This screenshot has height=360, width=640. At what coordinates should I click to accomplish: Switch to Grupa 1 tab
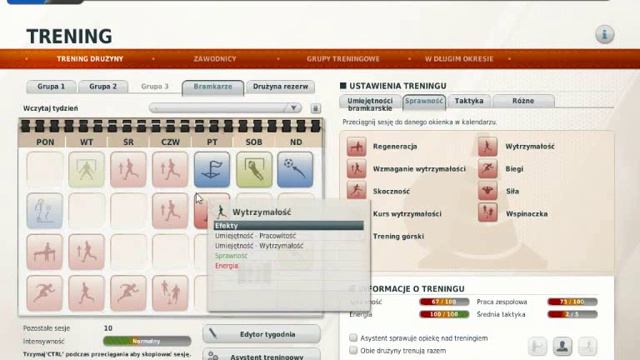pos(51,87)
